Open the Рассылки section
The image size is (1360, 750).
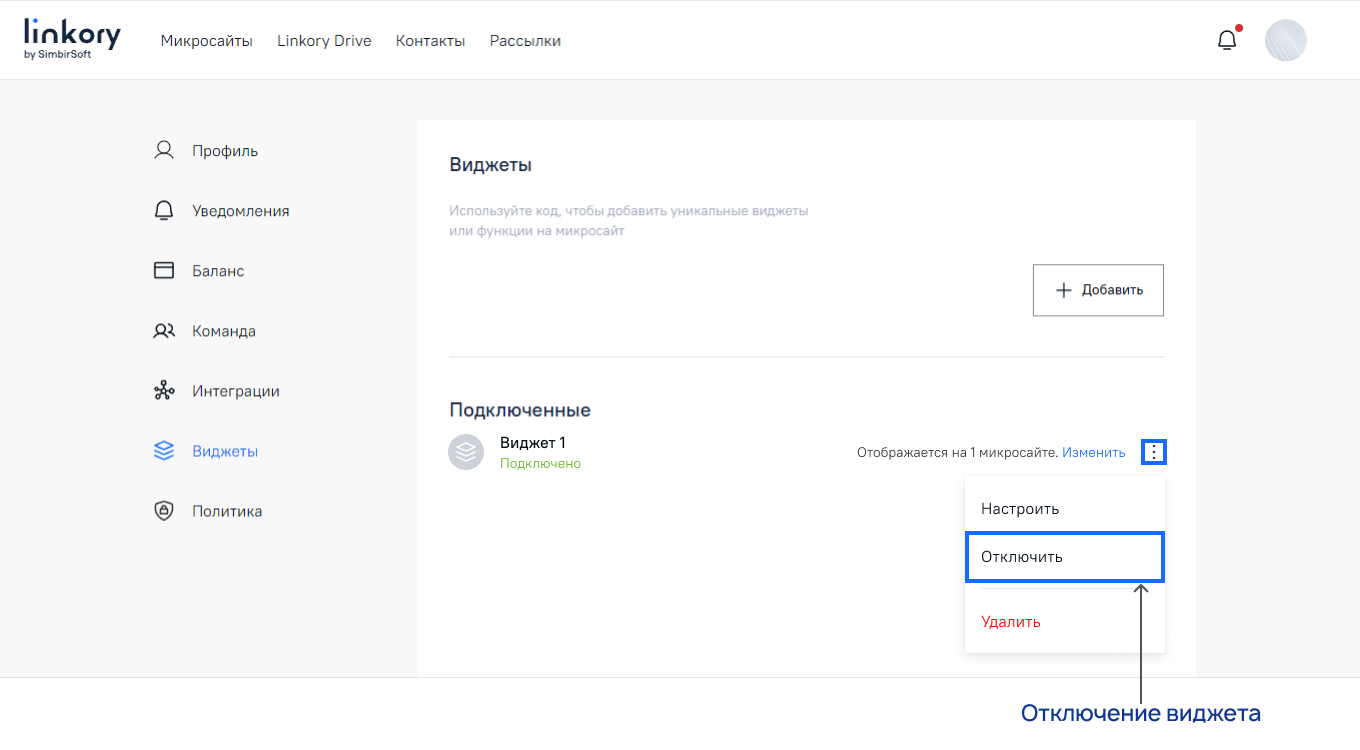(x=525, y=41)
